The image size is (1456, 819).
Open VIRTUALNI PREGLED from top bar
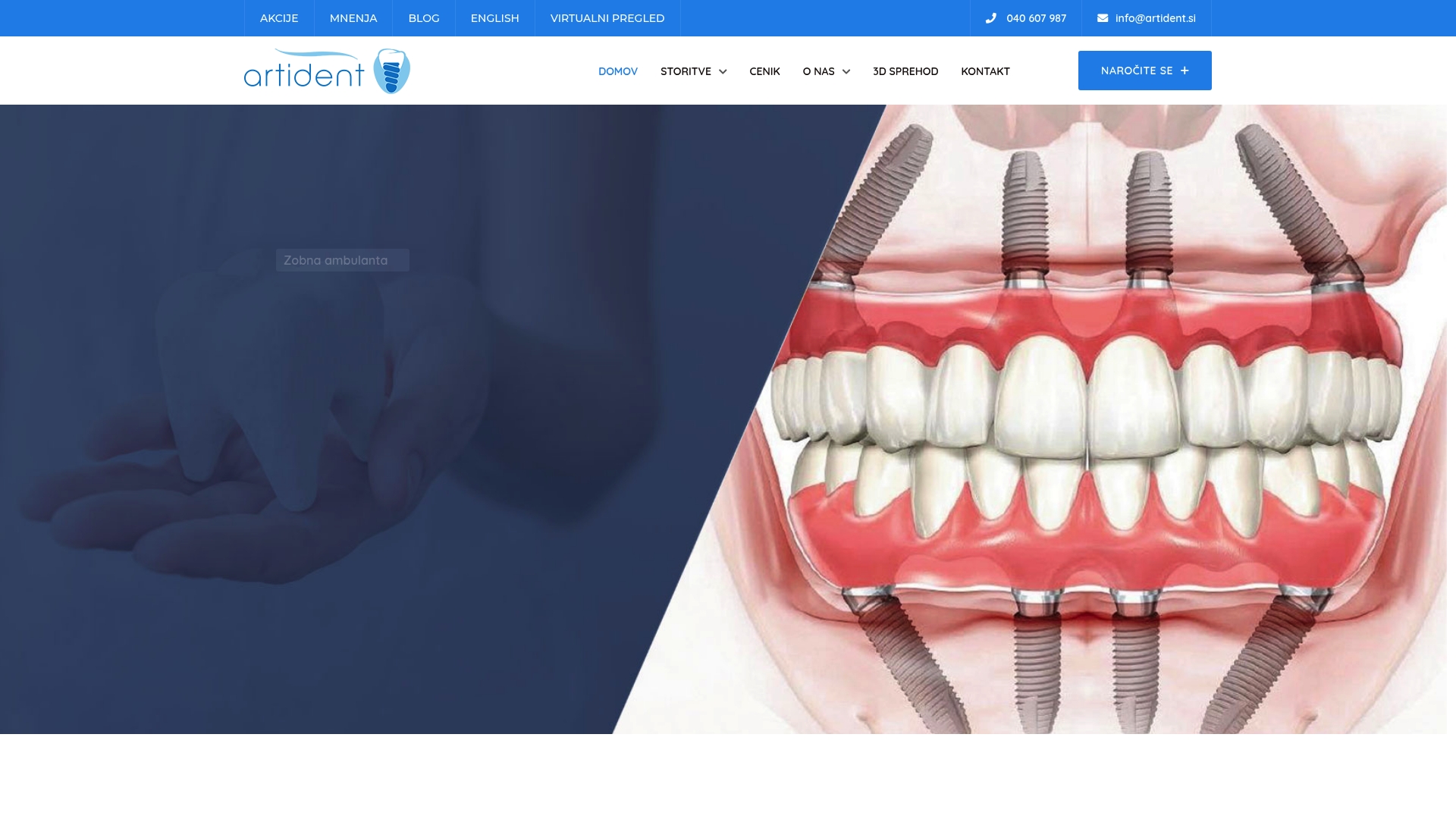tap(607, 17)
